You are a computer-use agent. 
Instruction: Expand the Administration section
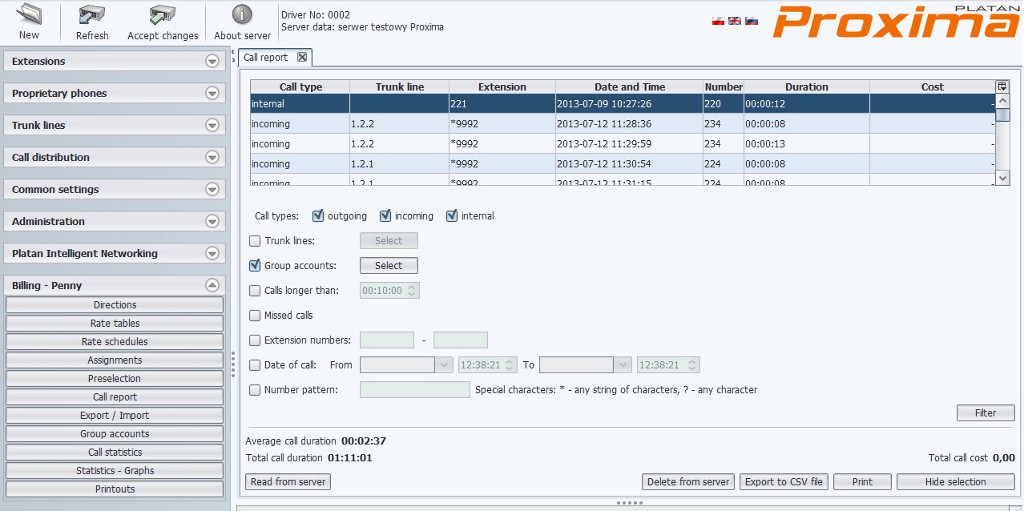coord(212,222)
